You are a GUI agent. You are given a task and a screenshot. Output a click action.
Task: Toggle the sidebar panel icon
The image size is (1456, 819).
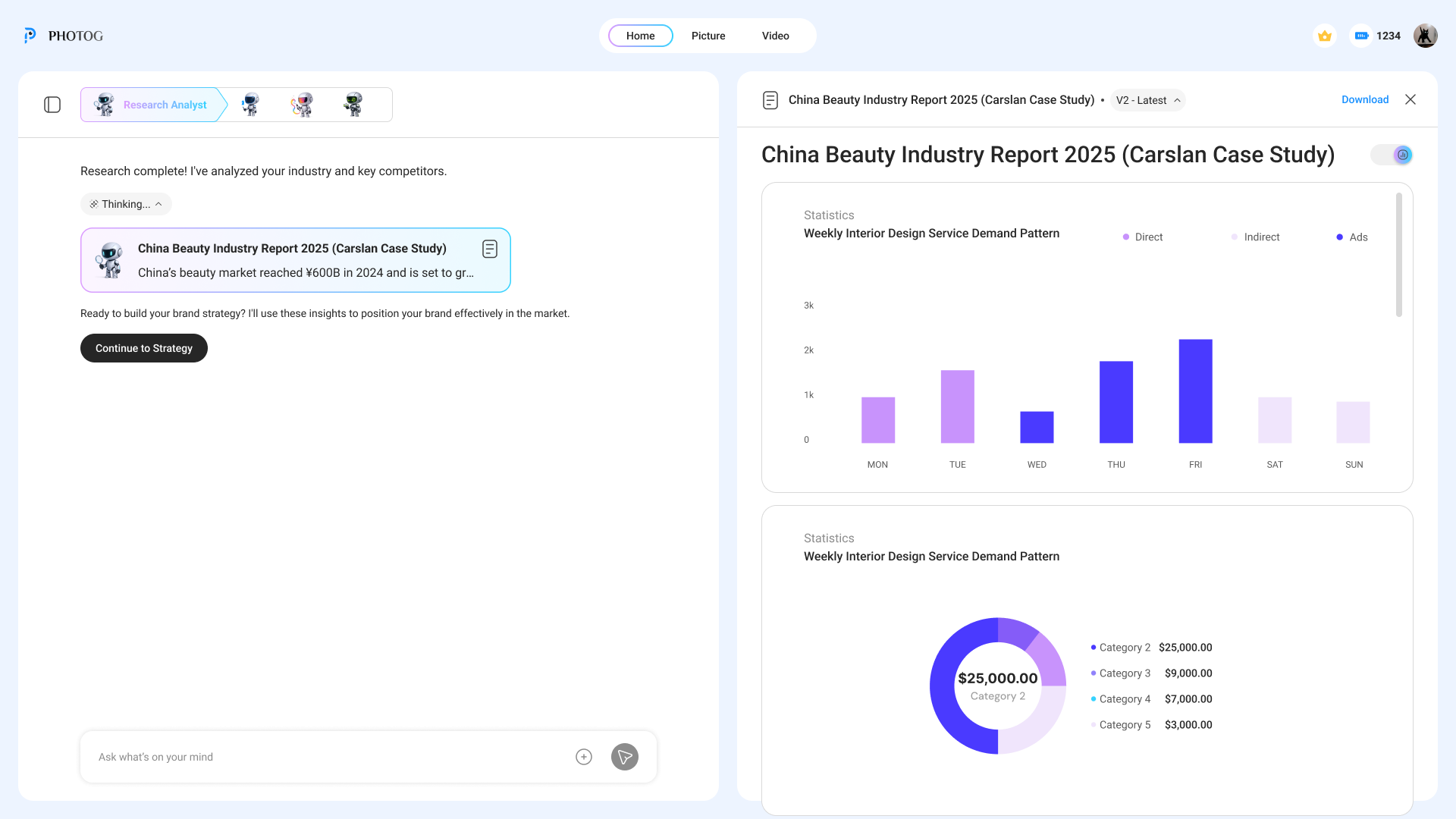click(x=52, y=105)
